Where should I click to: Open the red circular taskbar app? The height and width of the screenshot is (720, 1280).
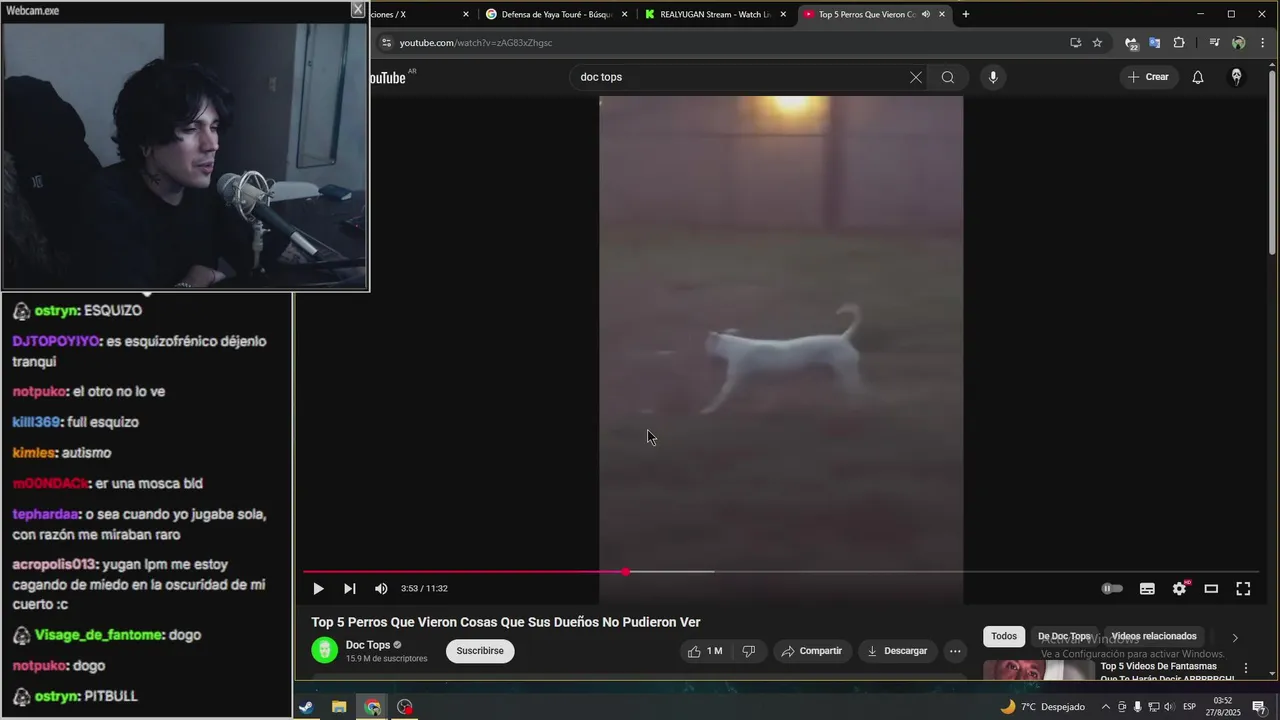[405, 707]
